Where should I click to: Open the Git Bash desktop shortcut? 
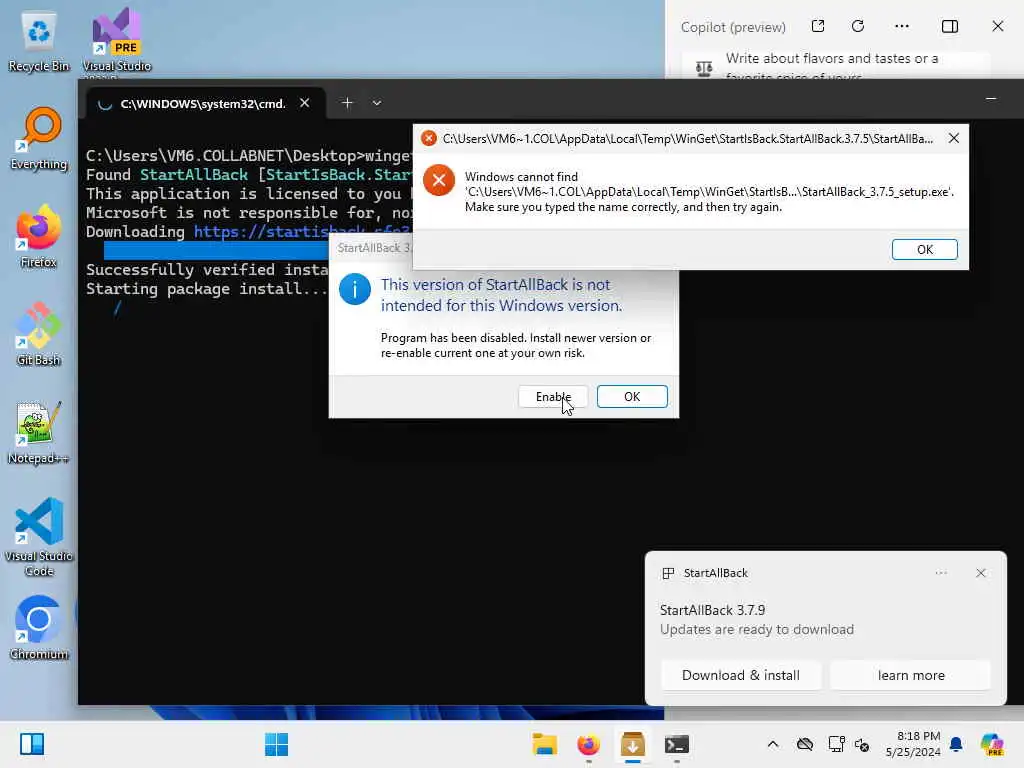click(x=39, y=335)
